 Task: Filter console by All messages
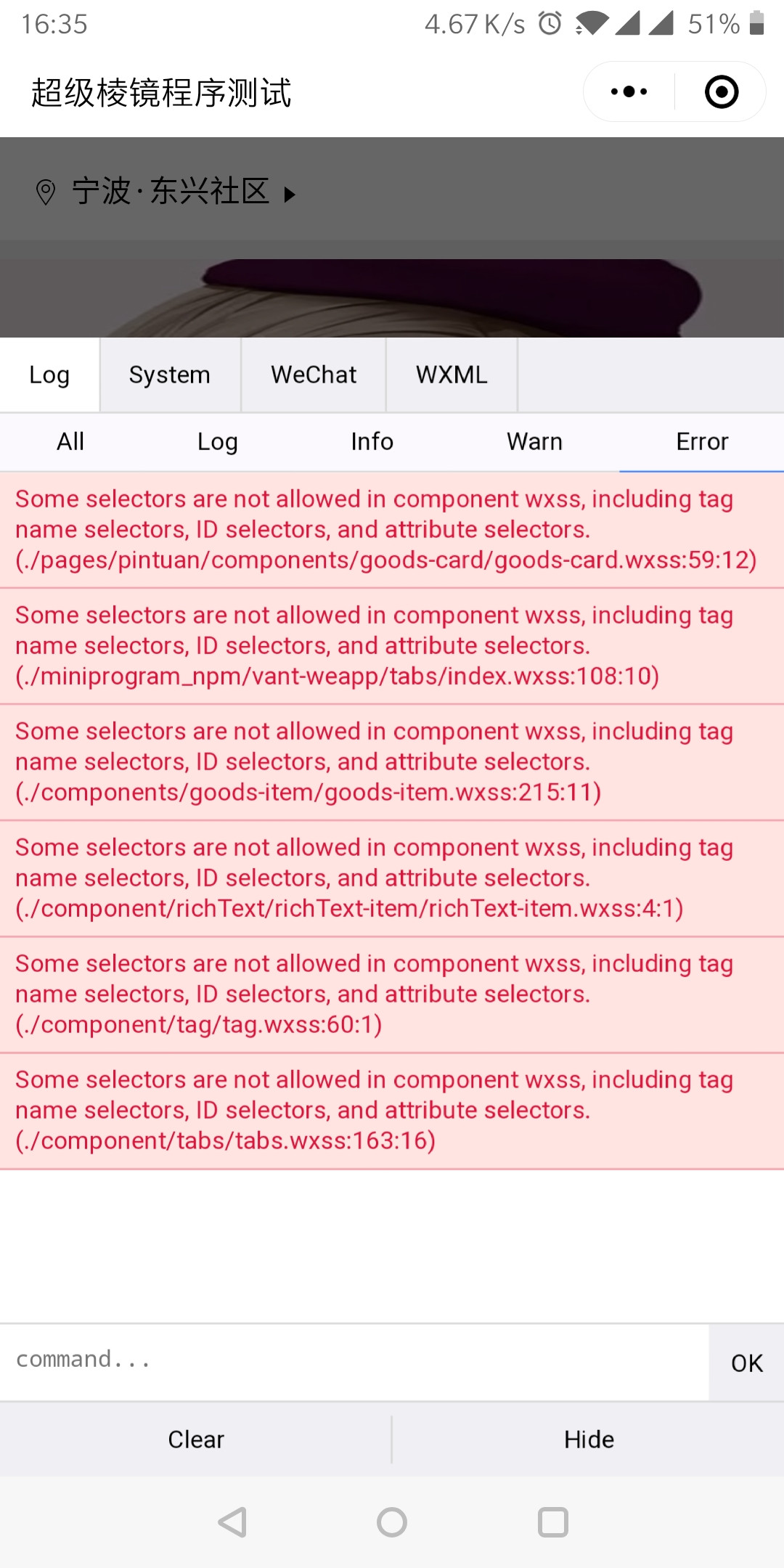[70, 441]
